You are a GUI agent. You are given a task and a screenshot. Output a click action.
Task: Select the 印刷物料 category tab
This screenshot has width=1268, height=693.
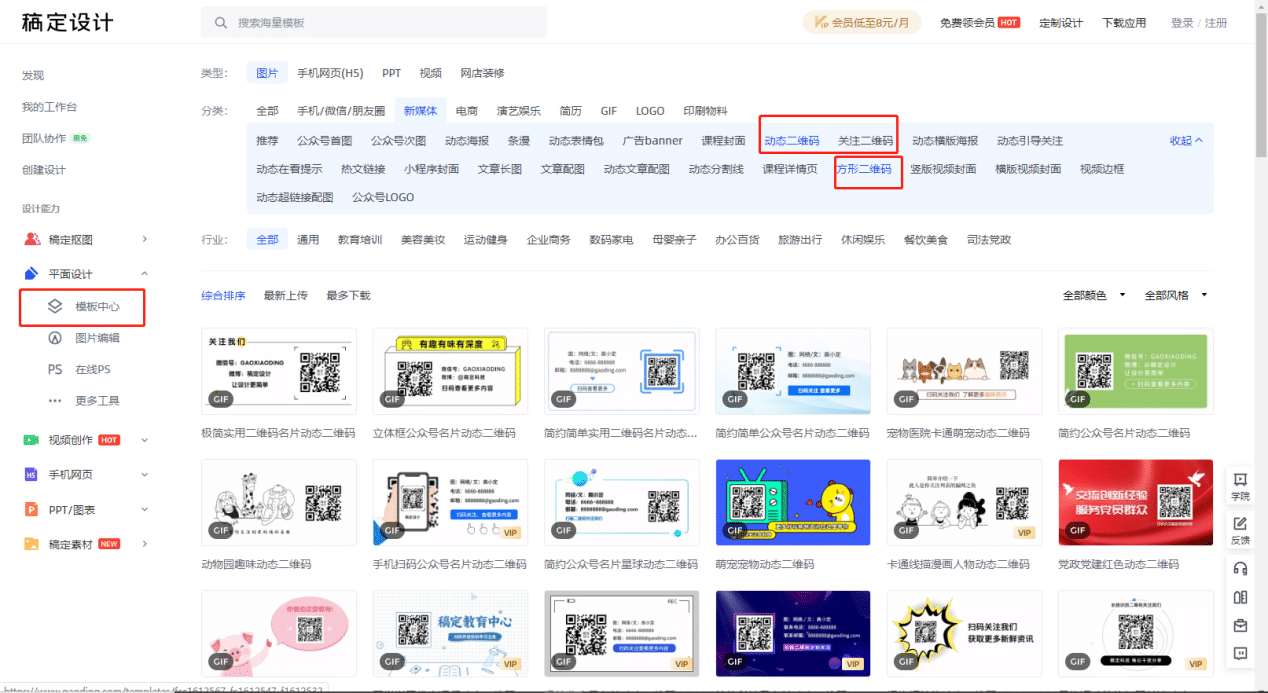(x=705, y=110)
